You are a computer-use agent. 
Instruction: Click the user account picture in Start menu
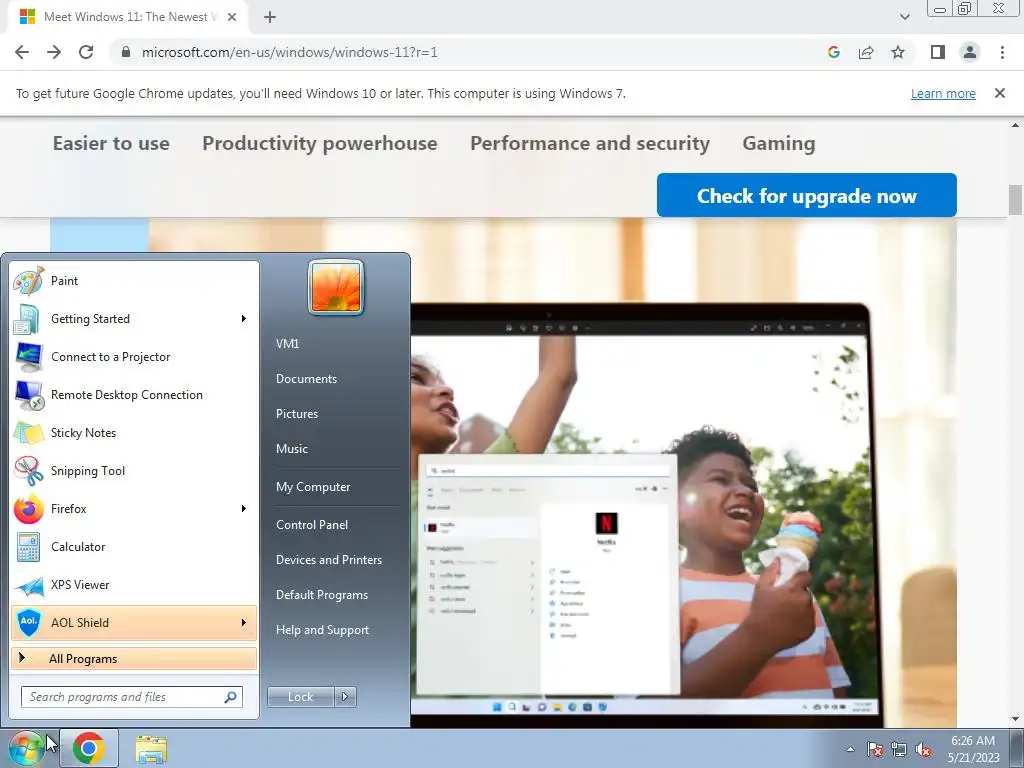[x=336, y=287]
